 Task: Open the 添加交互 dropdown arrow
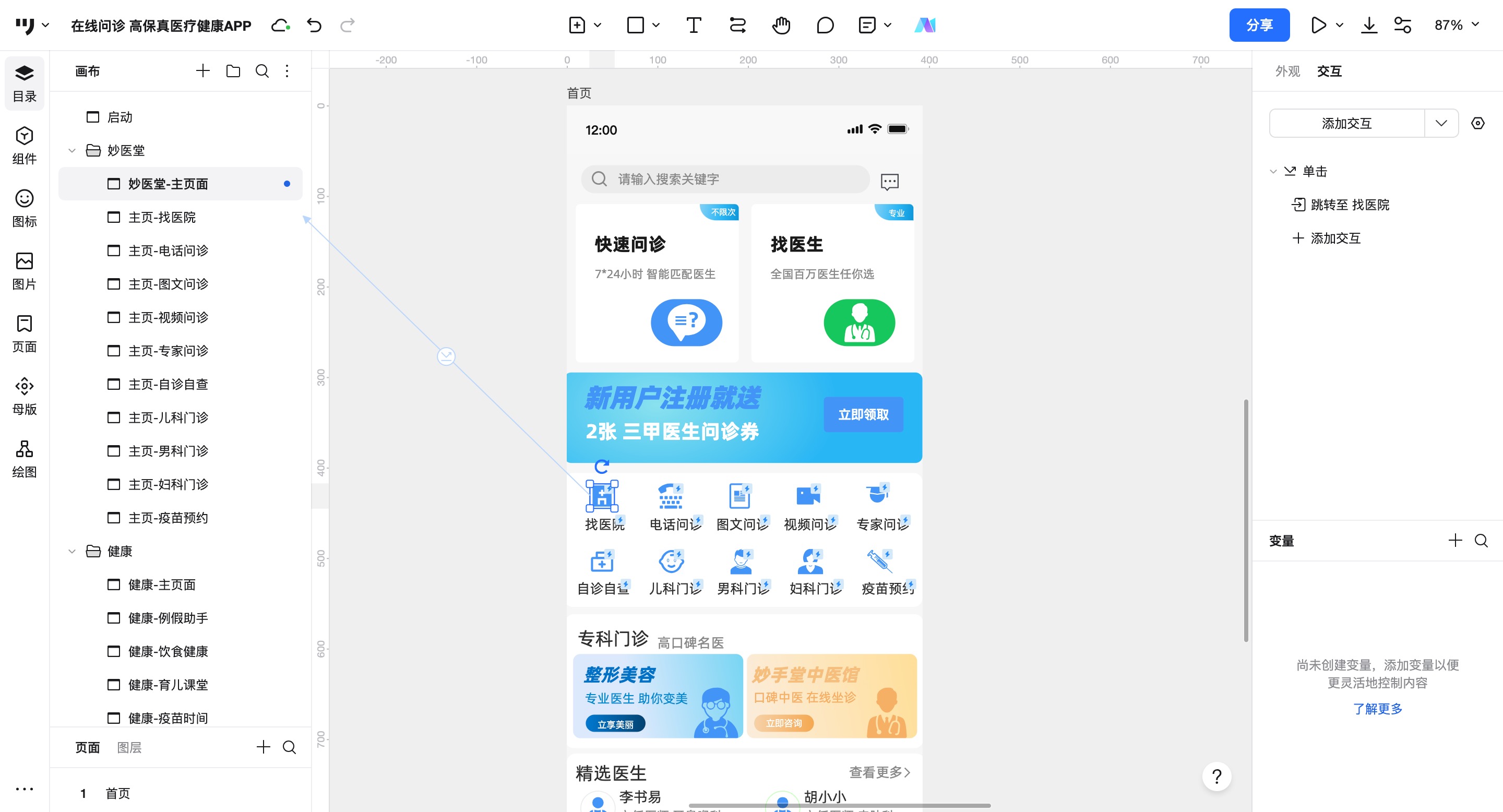(x=1440, y=123)
